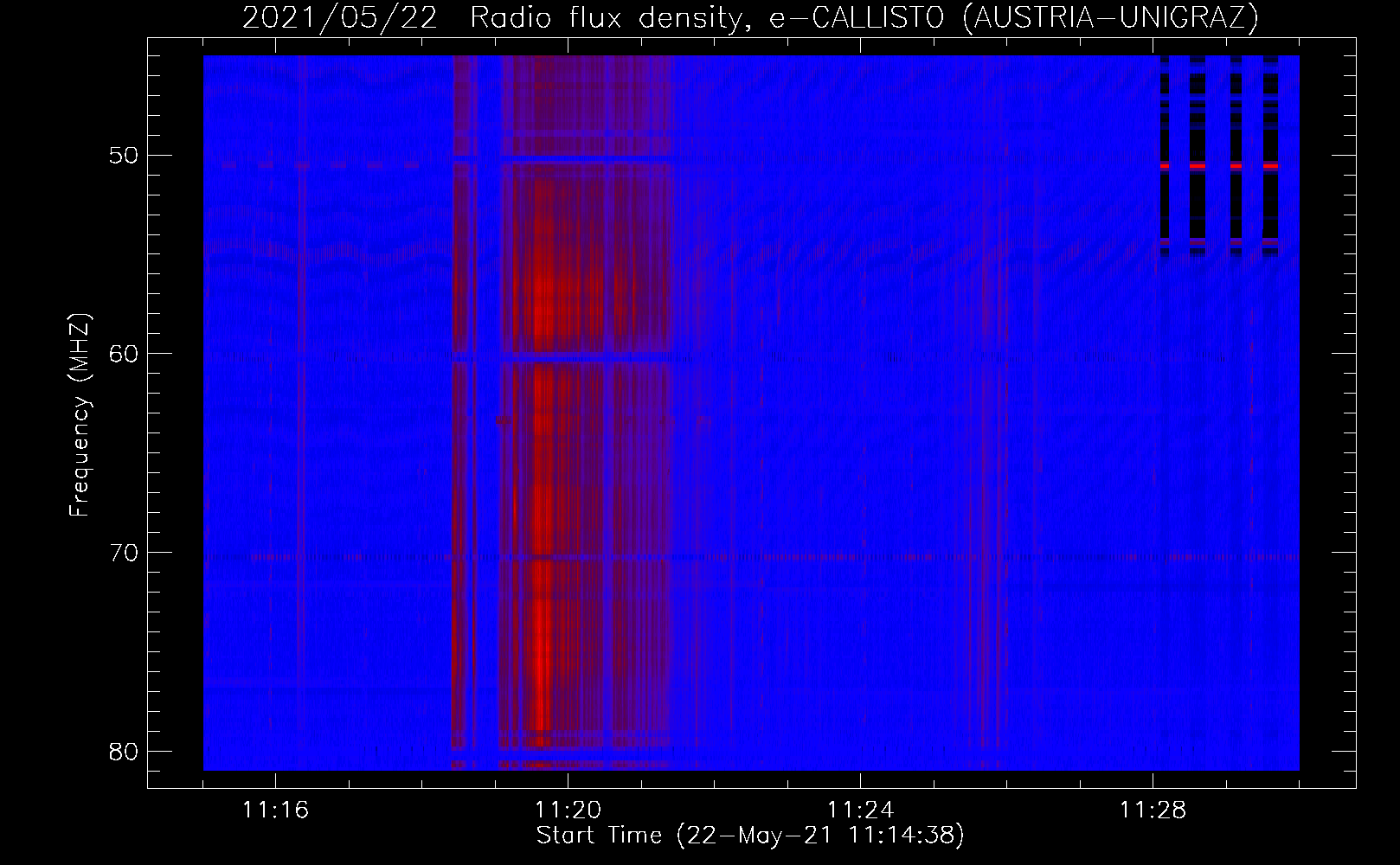Click the 'Start Time (22-May-21 11:14:38)' label

click(x=750, y=836)
